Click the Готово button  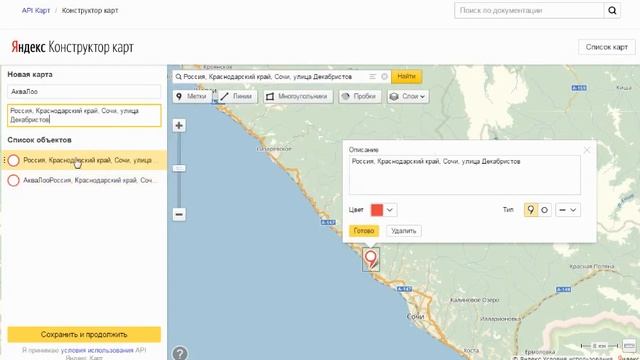coord(364,231)
